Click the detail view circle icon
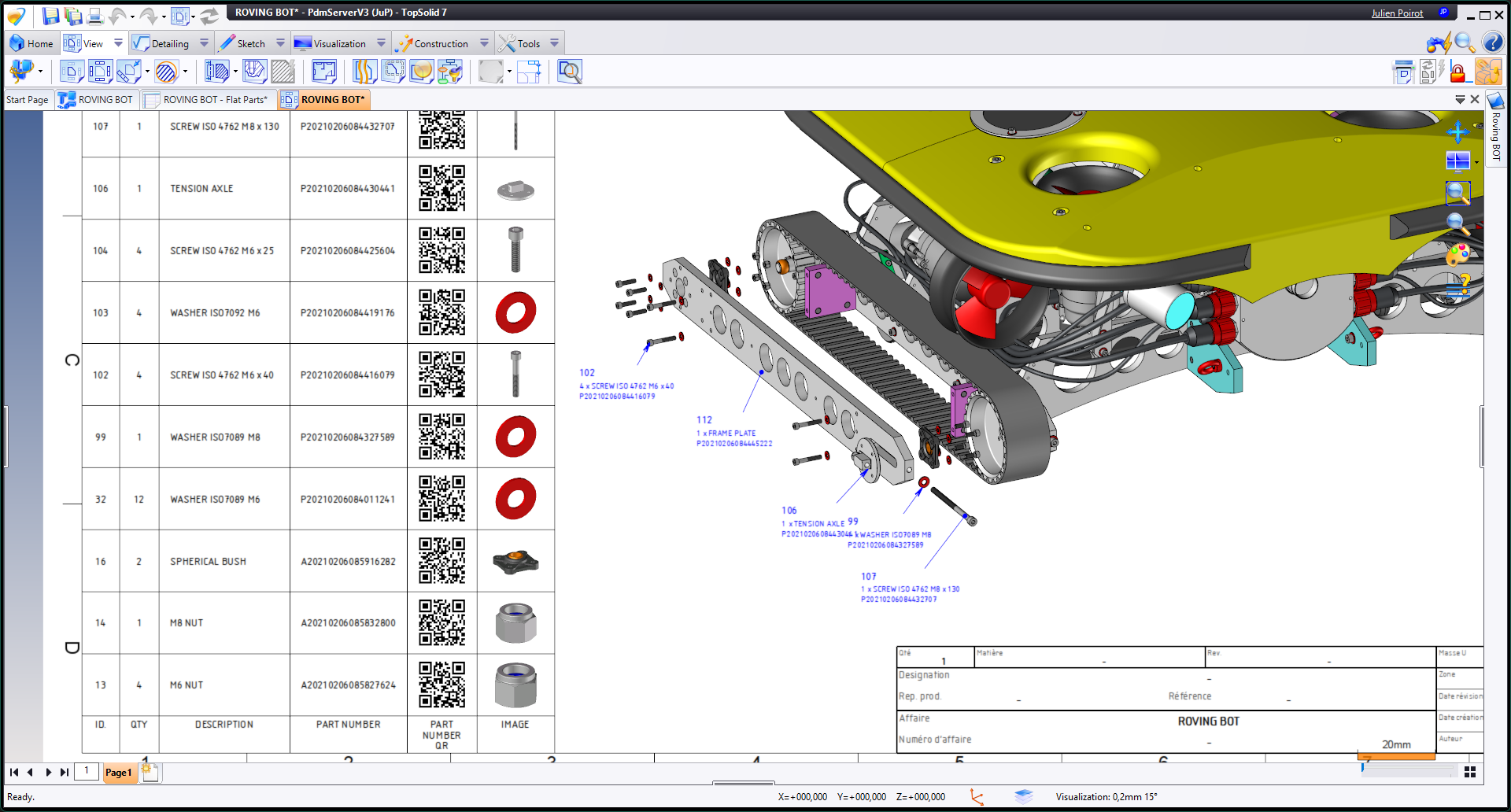The image size is (1511, 812). tap(421, 72)
